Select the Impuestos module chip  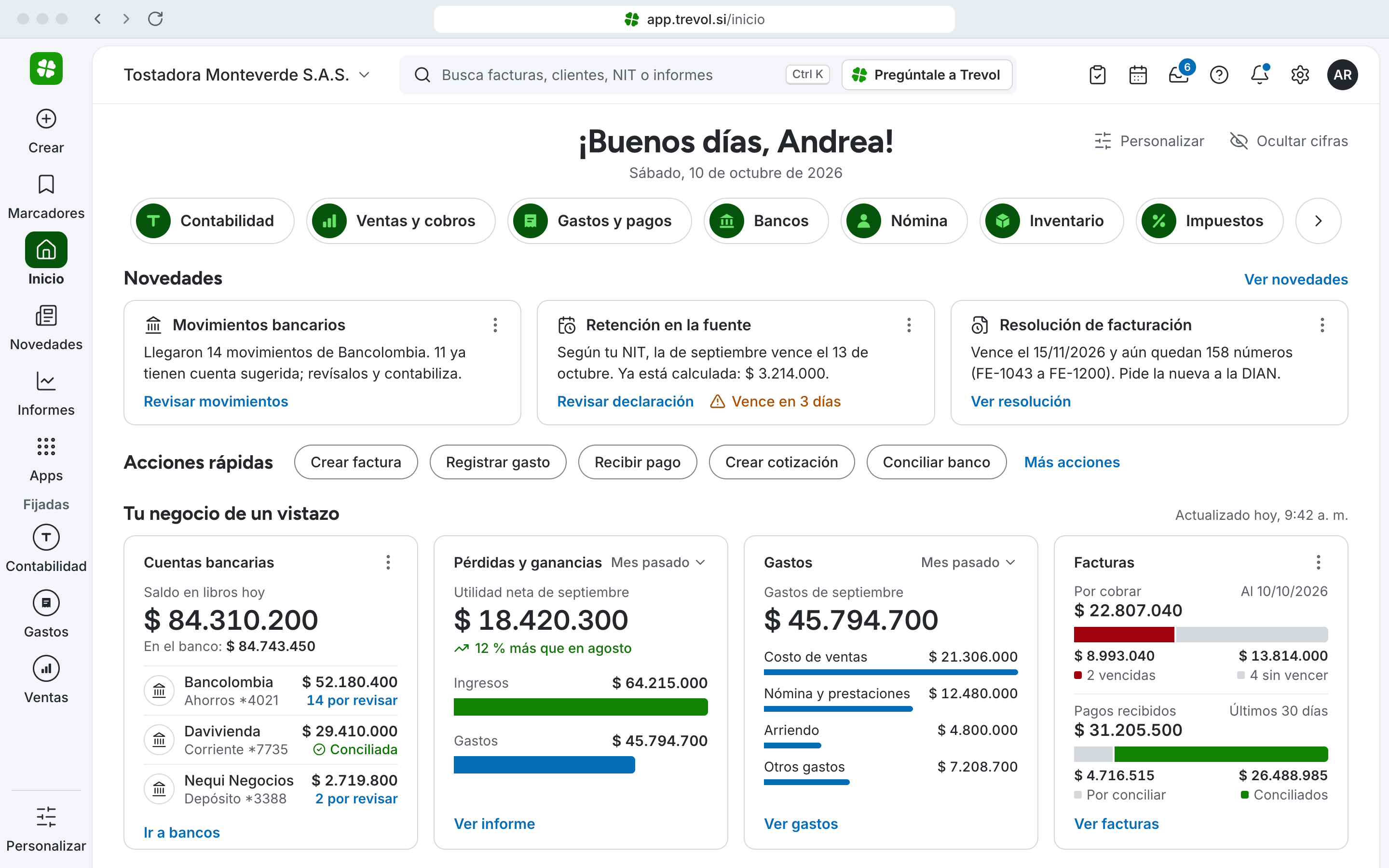(1210, 221)
